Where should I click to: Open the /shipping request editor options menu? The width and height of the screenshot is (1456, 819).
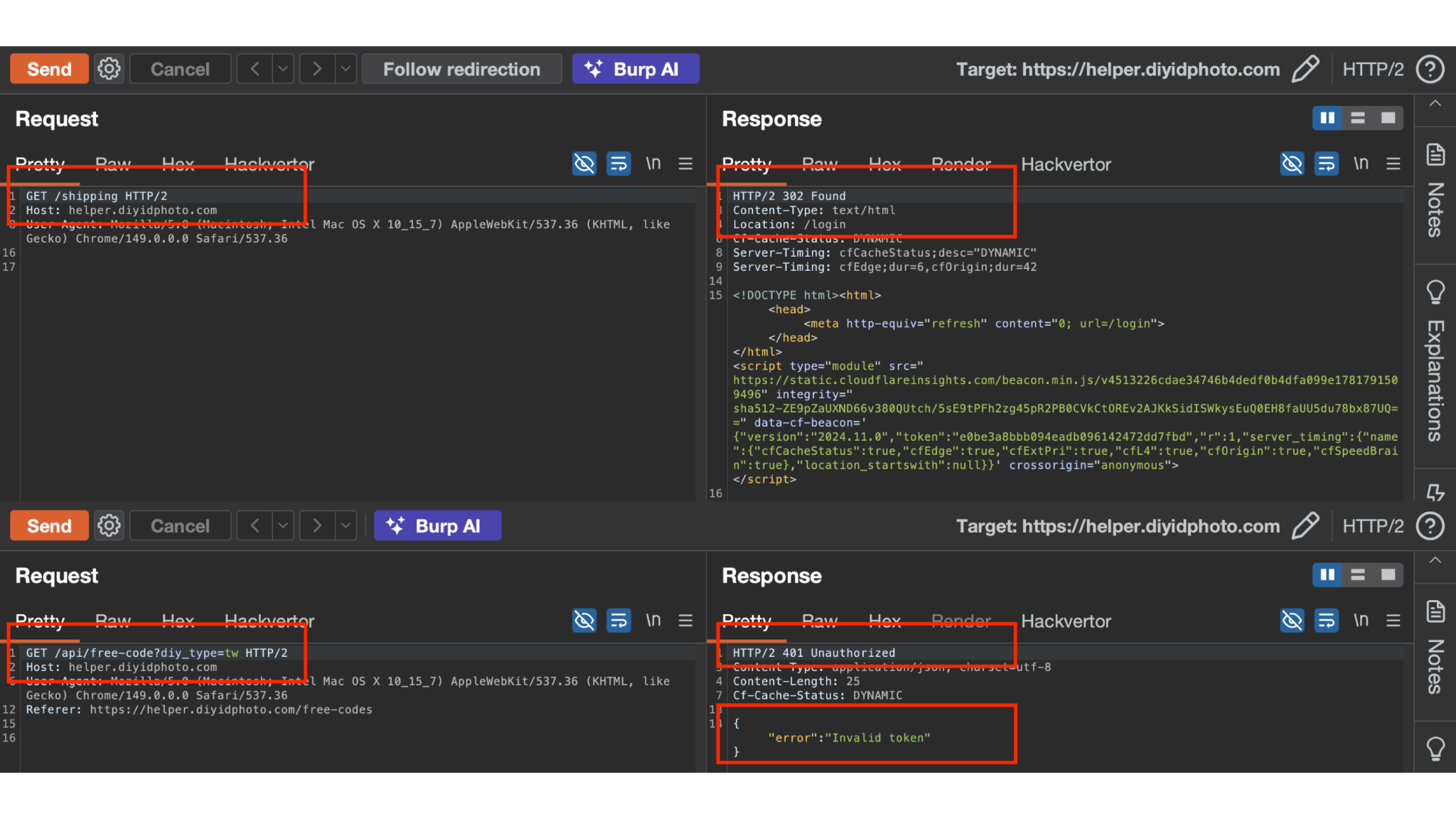[x=685, y=164]
